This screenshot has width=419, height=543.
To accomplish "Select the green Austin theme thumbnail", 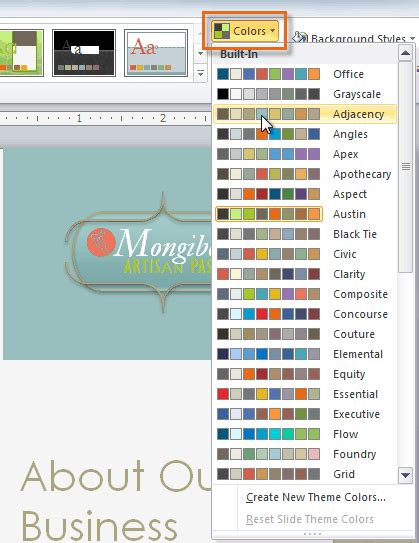I will 21,53.
